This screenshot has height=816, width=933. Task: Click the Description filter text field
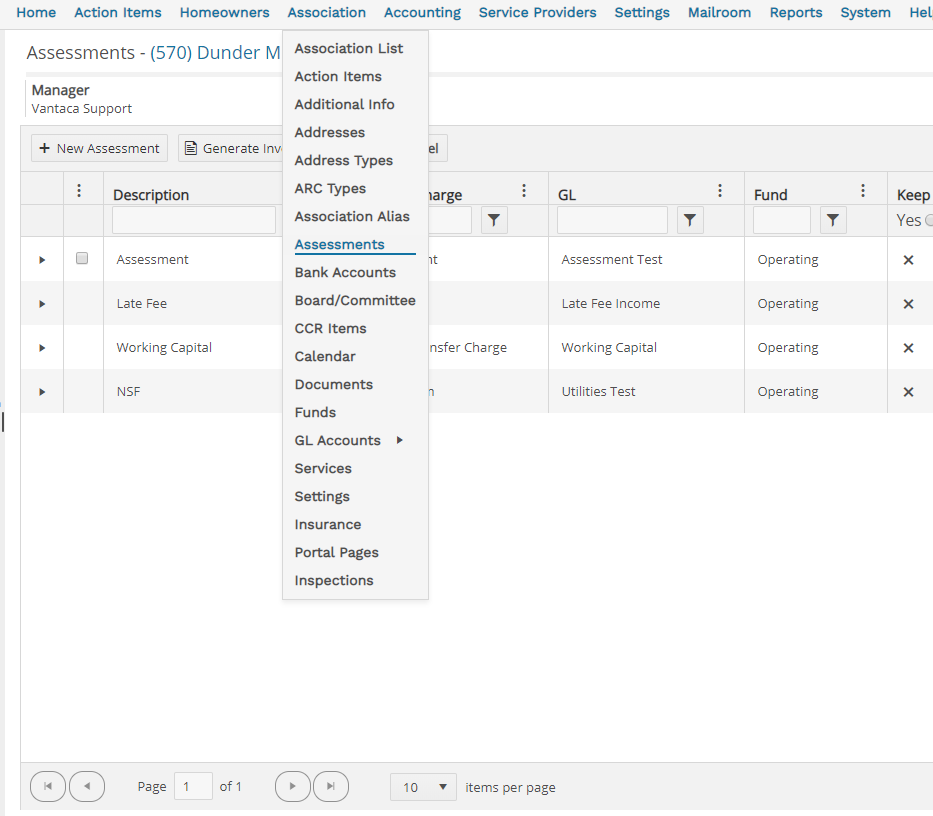(x=193, y=220)
